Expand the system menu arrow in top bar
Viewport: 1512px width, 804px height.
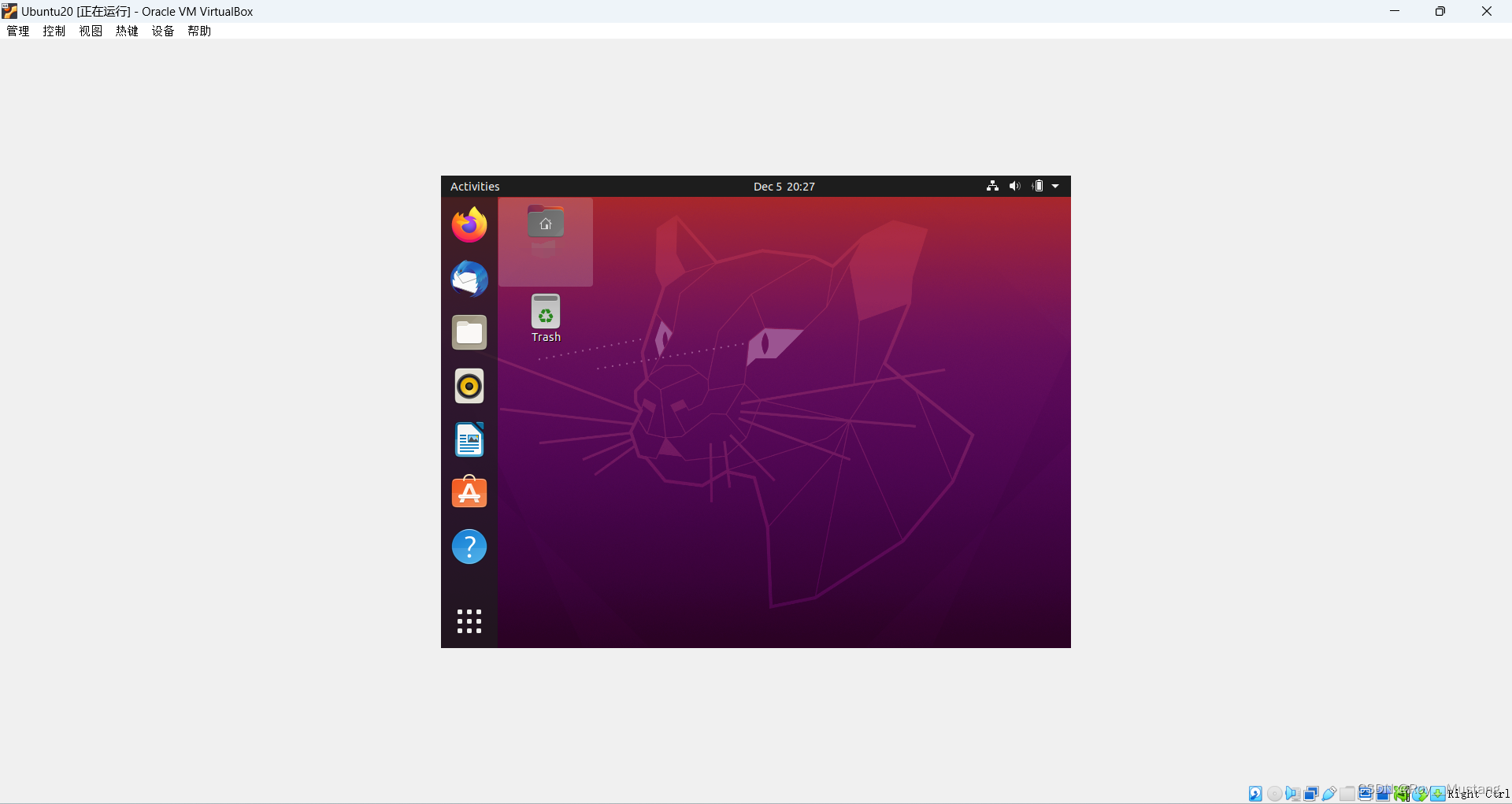point(1055,187)
